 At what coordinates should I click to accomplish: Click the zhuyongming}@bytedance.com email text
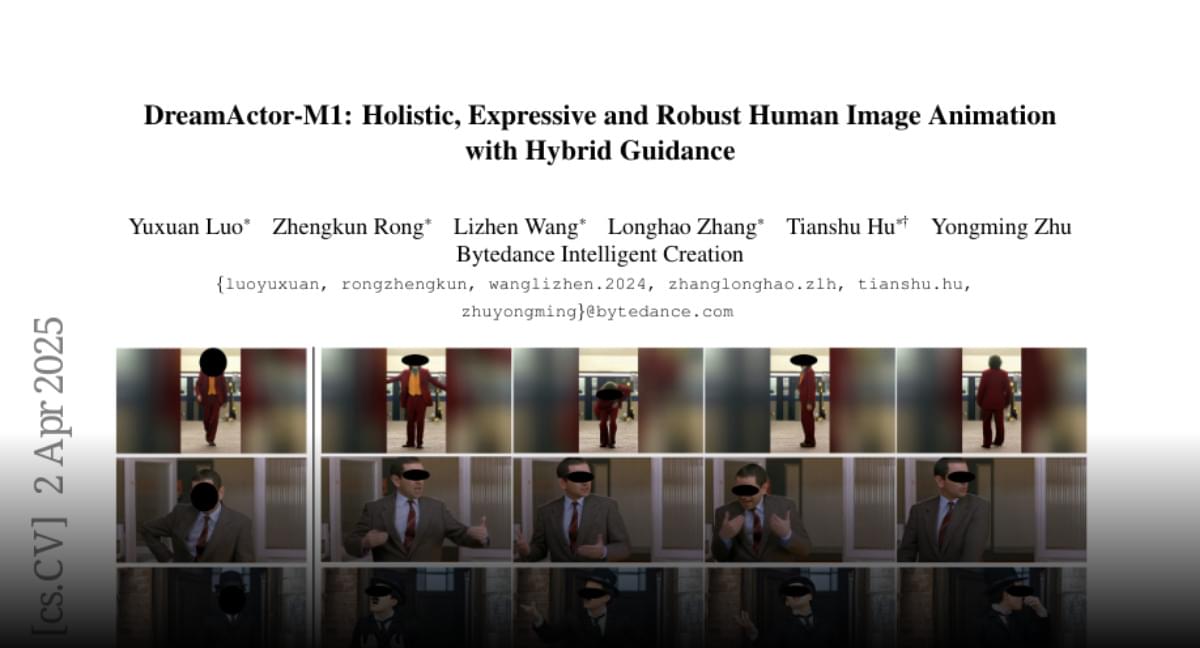tap(597, 312)
